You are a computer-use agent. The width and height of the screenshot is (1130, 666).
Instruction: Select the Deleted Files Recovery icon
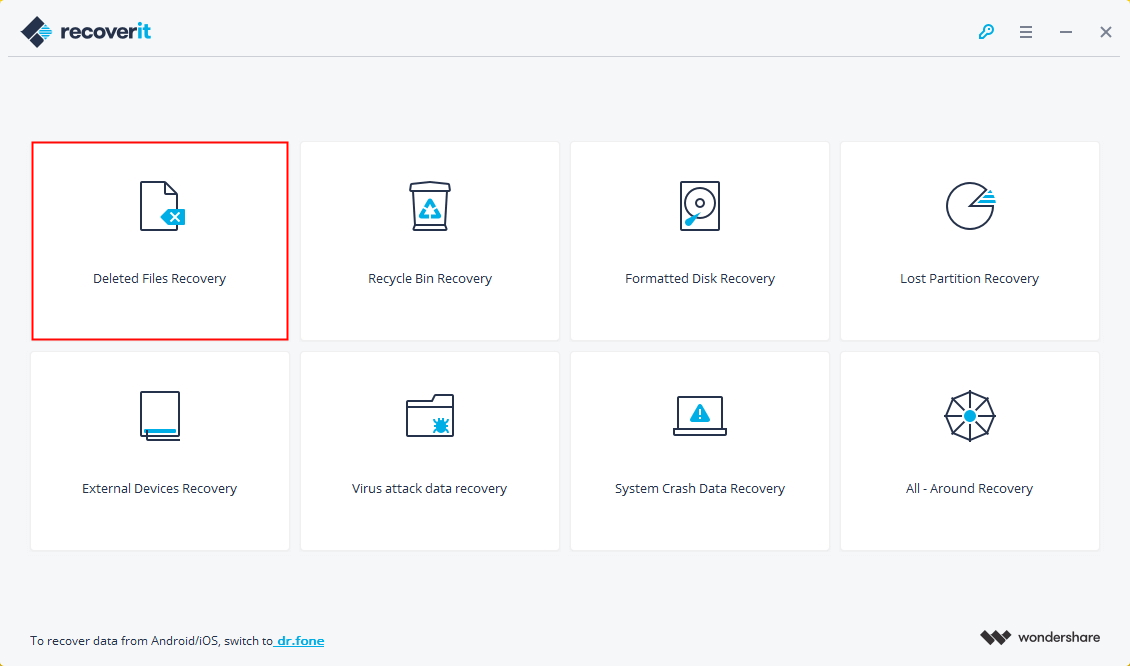click(x=159, y=206)
